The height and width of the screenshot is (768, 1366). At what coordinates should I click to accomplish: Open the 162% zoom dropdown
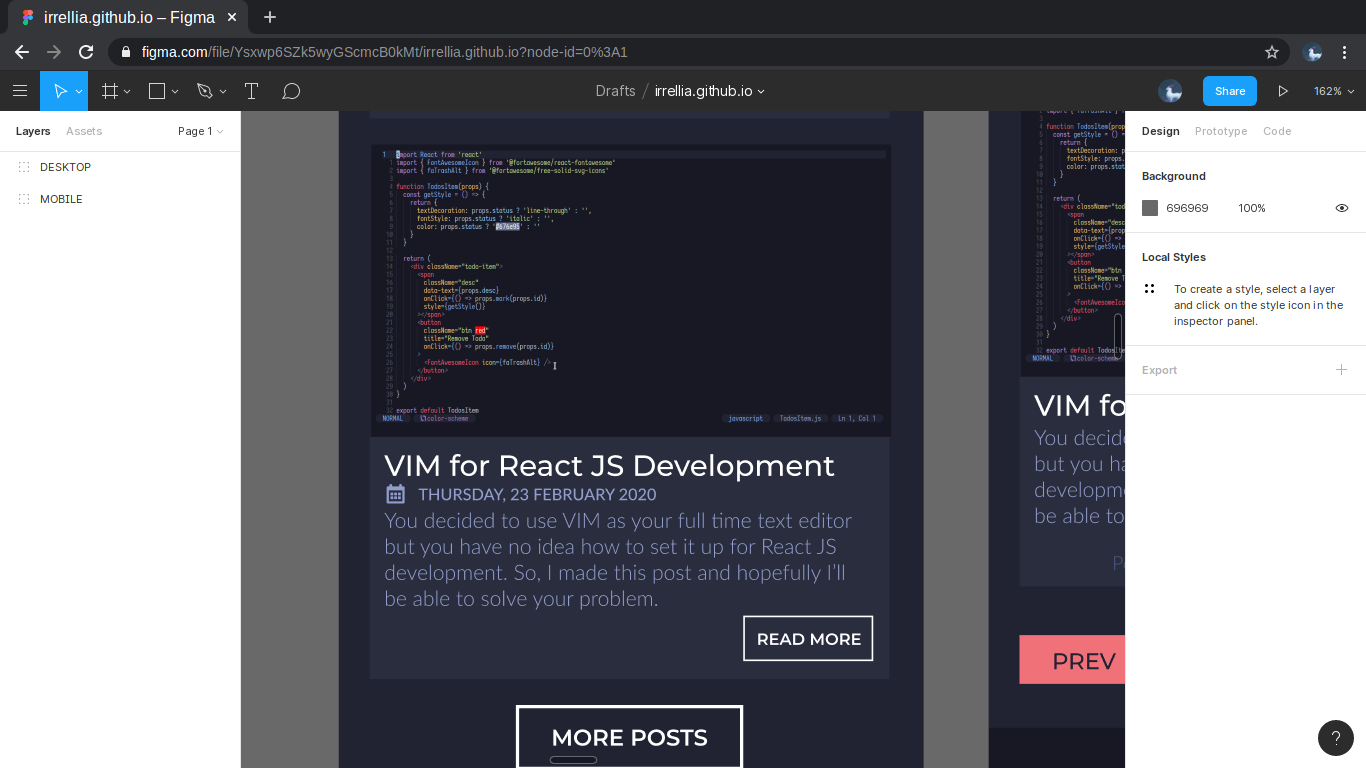[1334, 91]
